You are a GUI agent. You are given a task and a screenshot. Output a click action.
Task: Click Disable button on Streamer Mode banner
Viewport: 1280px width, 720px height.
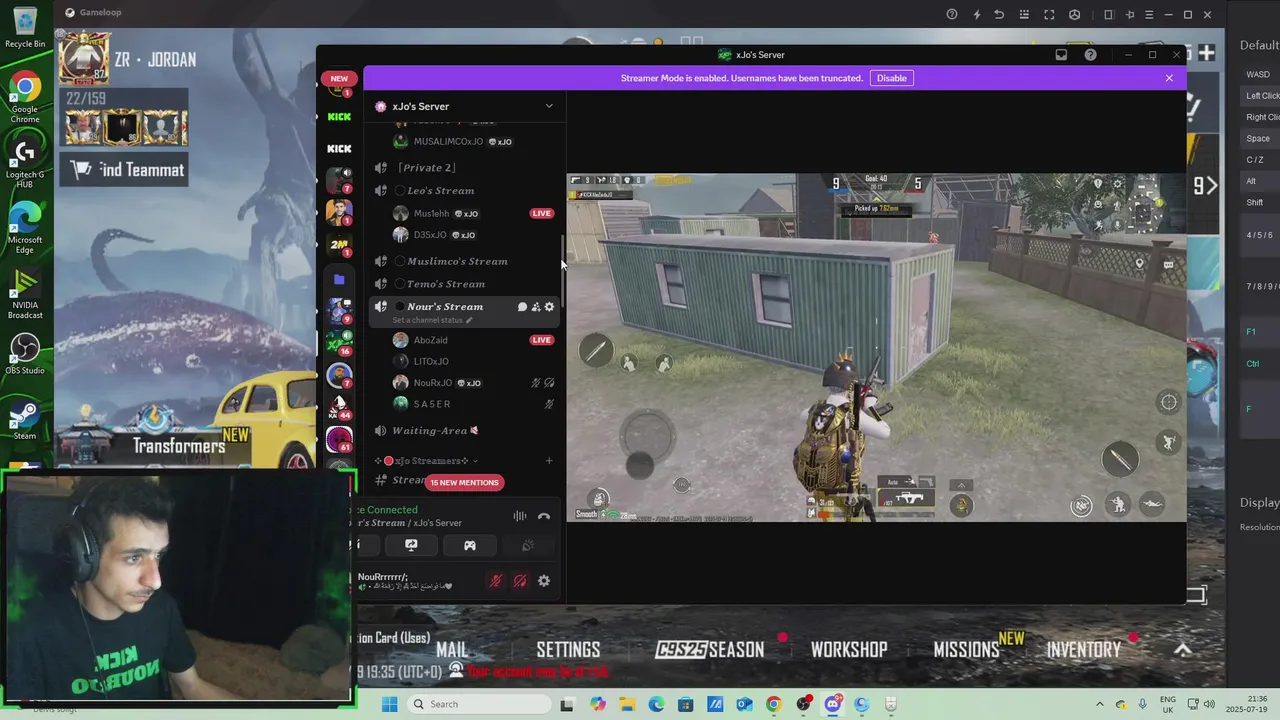pos(892,78)
